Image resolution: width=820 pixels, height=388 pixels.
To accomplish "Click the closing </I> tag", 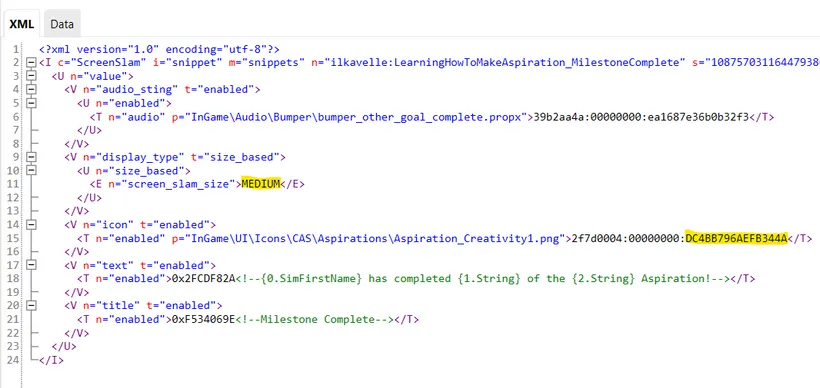I will (52, 360).
